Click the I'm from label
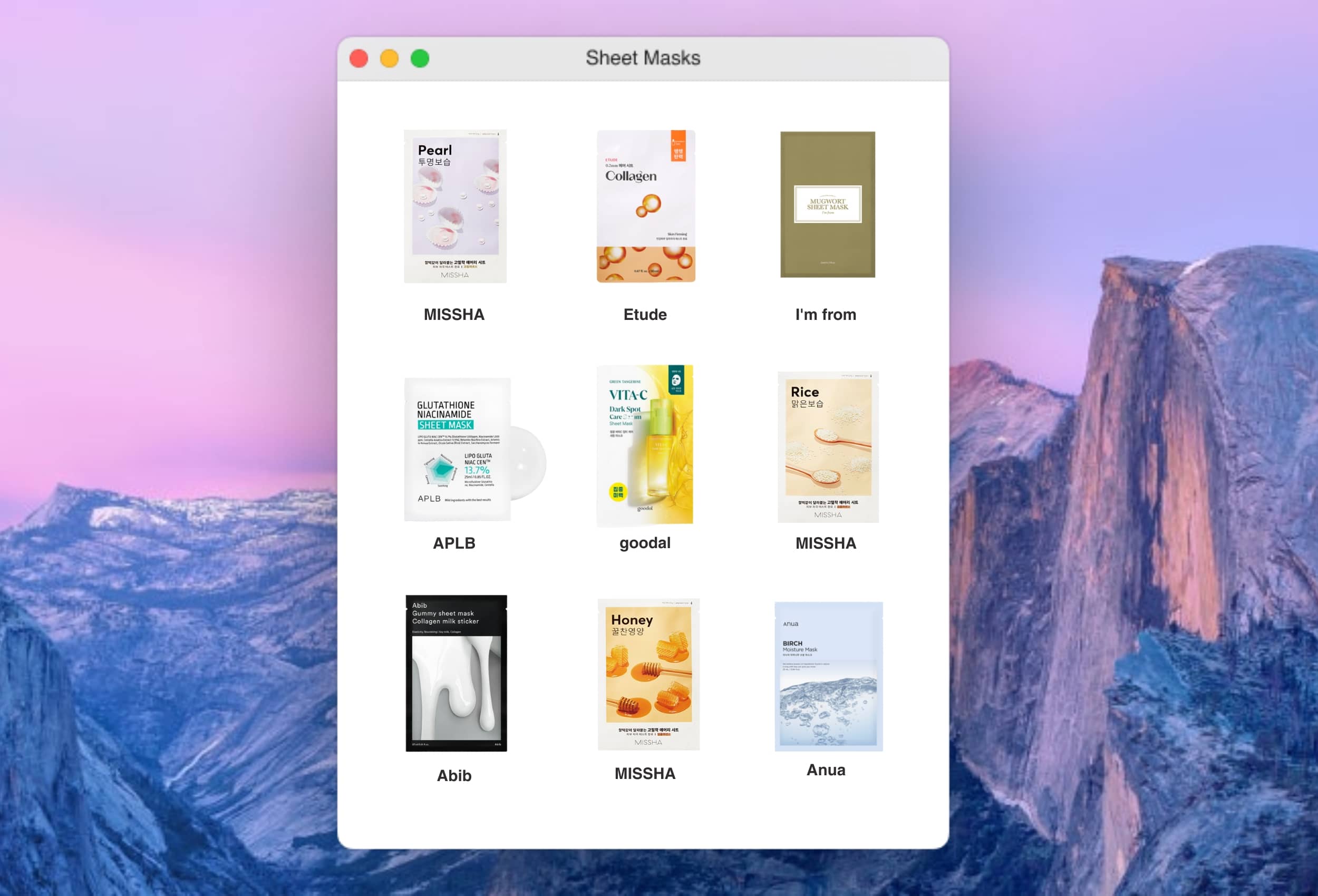The height and width of the screenshot is (896, 1318). tap(825, 315)
